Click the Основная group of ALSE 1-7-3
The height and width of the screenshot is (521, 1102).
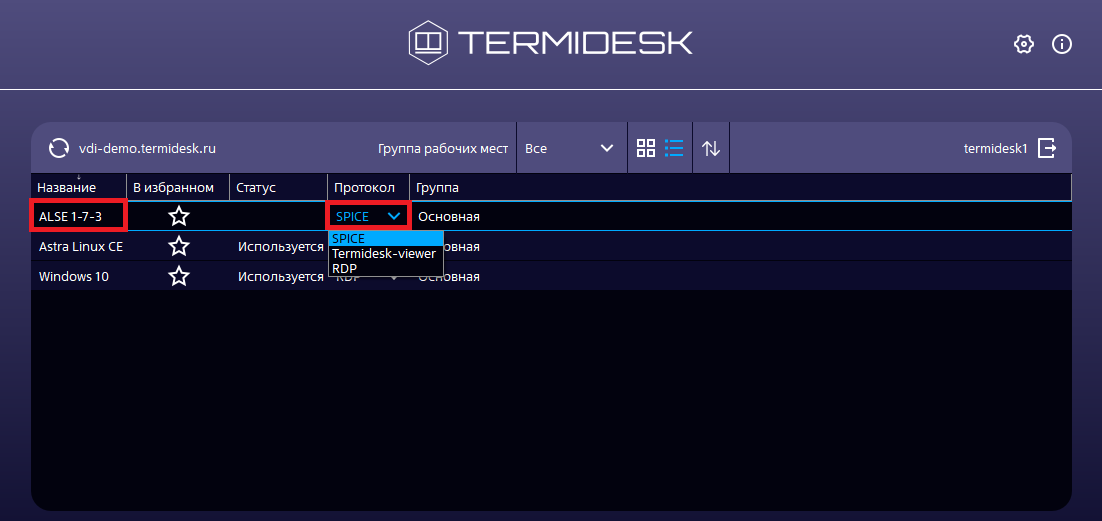point(449,217)
